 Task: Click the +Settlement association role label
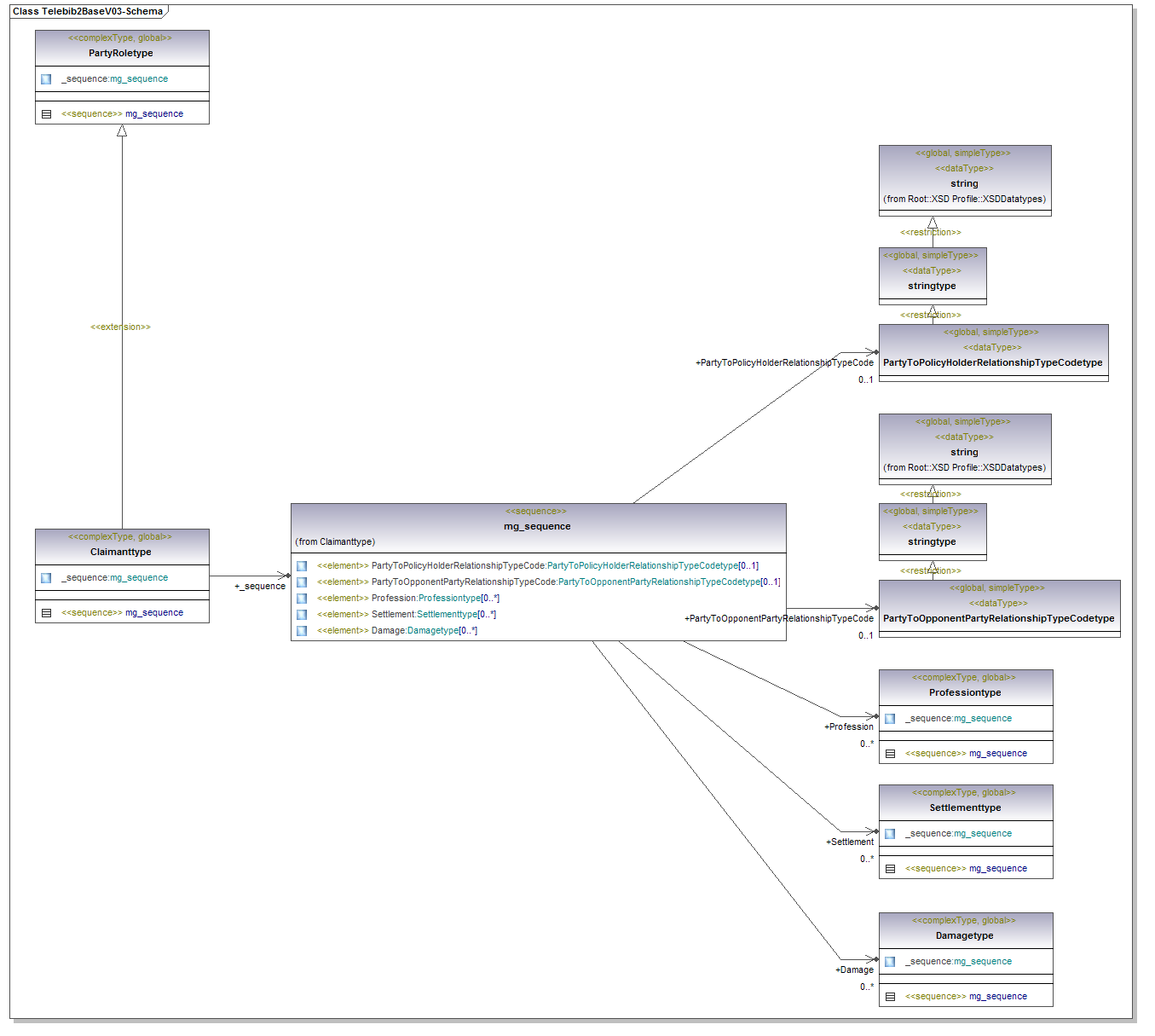[x=850, y=842]
